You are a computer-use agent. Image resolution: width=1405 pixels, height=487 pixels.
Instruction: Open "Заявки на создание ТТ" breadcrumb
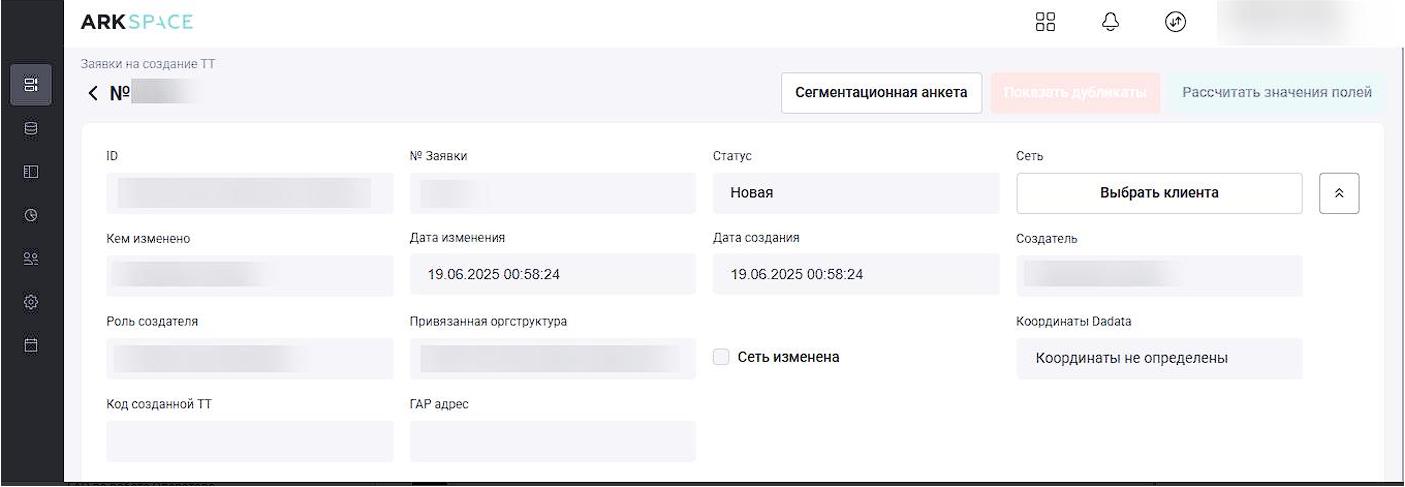pos(148,65)
